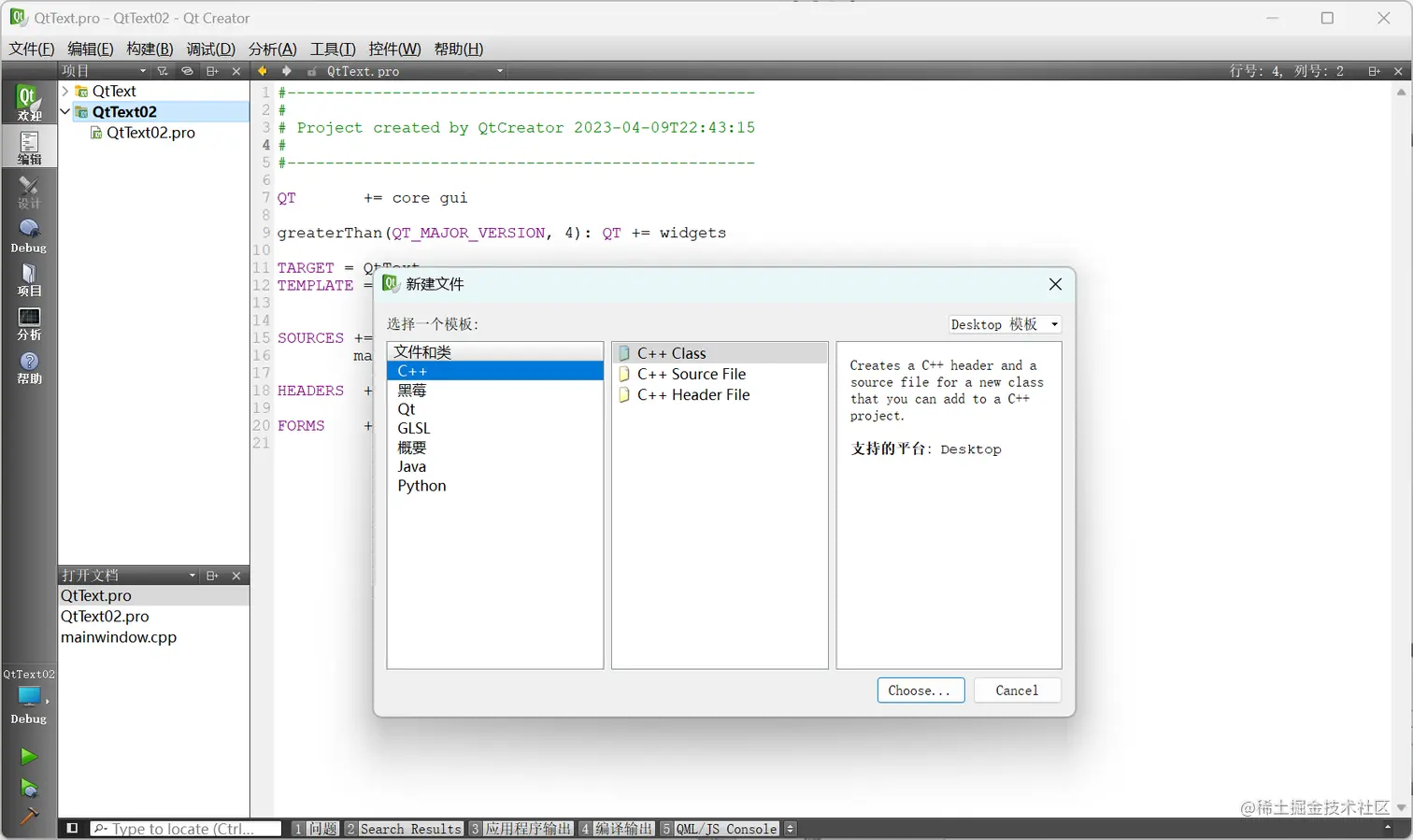The height and width of the screenshot is (840, 1413).
Task: Split the editor view
Action: [1374, 71]
